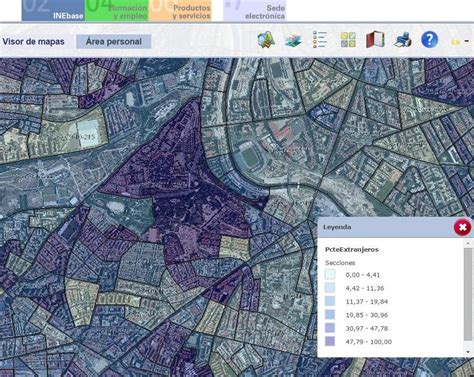This screenshot has height=377, width=474.
Task: Open the Formación y empleo tab
Action: tap(117, 10)
